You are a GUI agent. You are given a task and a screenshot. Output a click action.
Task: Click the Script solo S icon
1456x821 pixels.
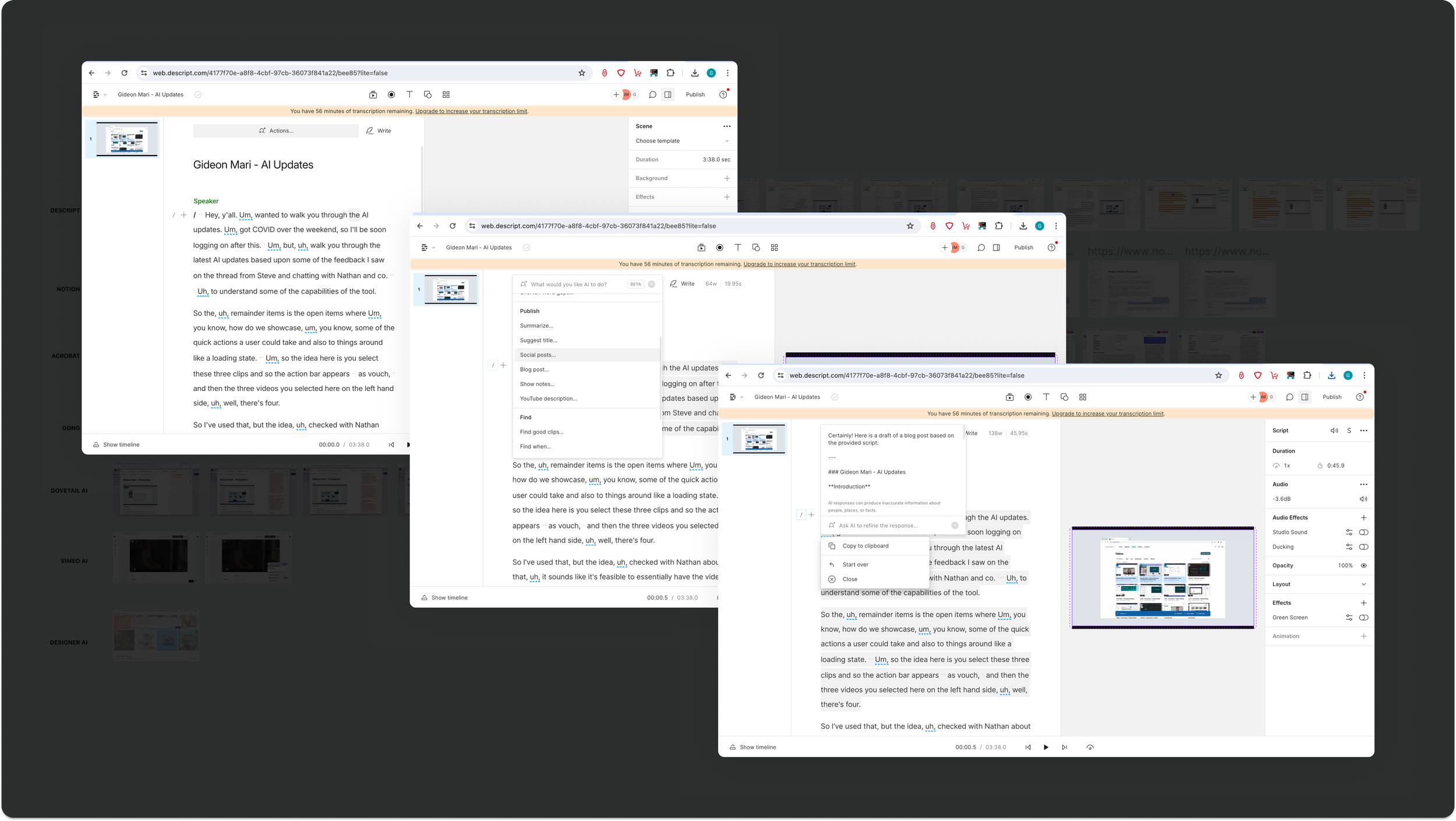click(x=1349, y=431)
